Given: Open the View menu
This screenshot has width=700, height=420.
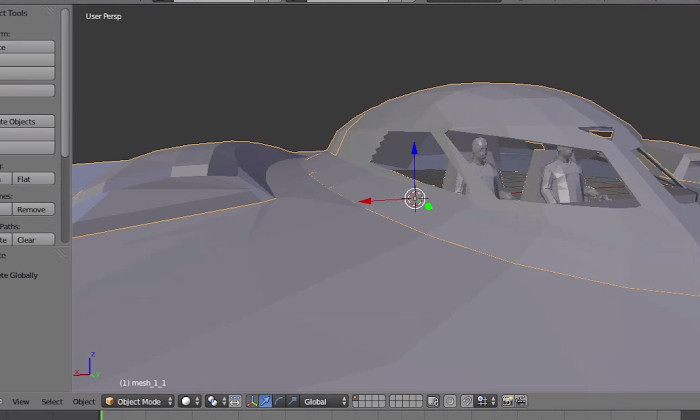Looking at the screenshot, I should pos(21,402).
